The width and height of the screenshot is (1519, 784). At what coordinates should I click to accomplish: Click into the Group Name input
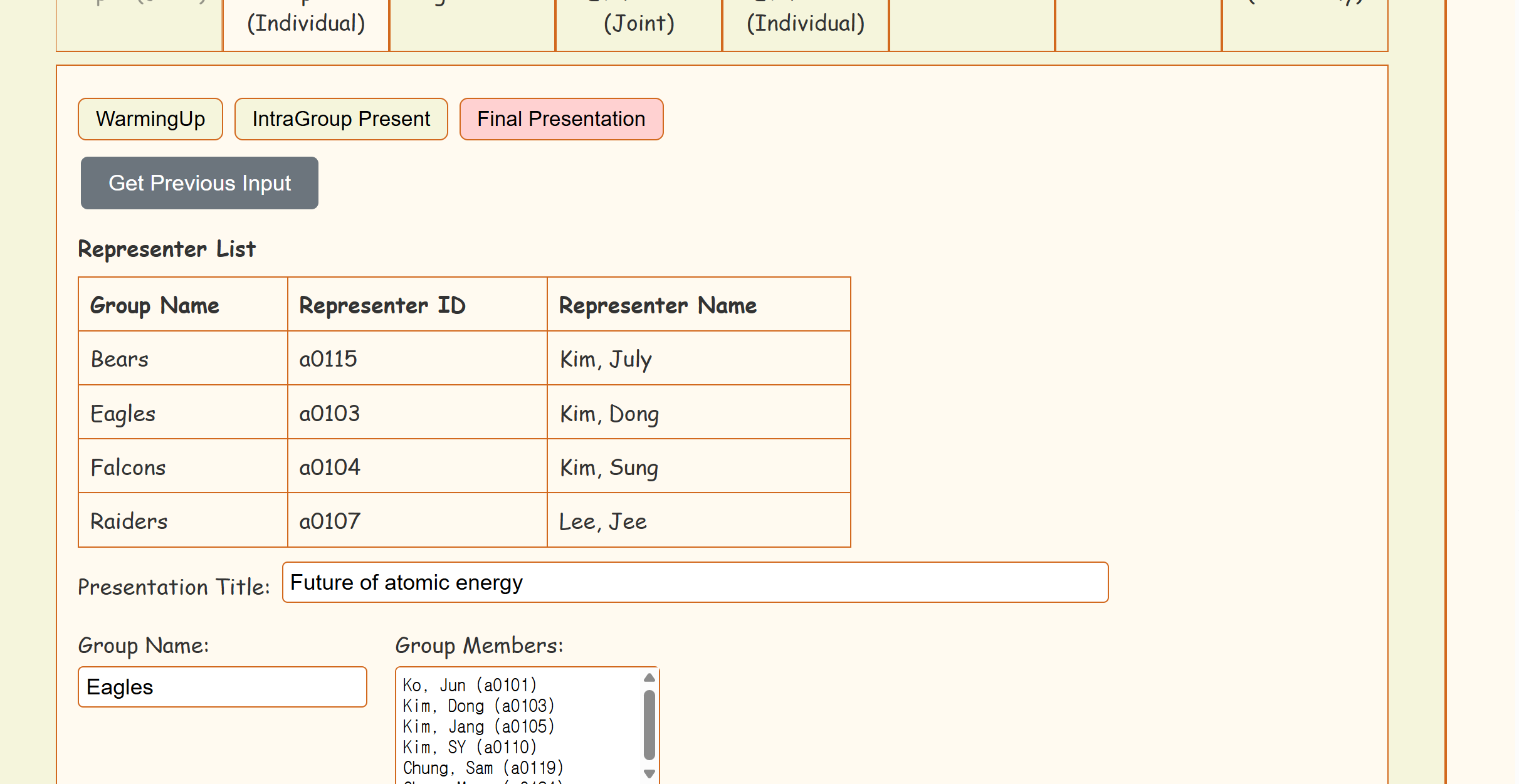222,687
